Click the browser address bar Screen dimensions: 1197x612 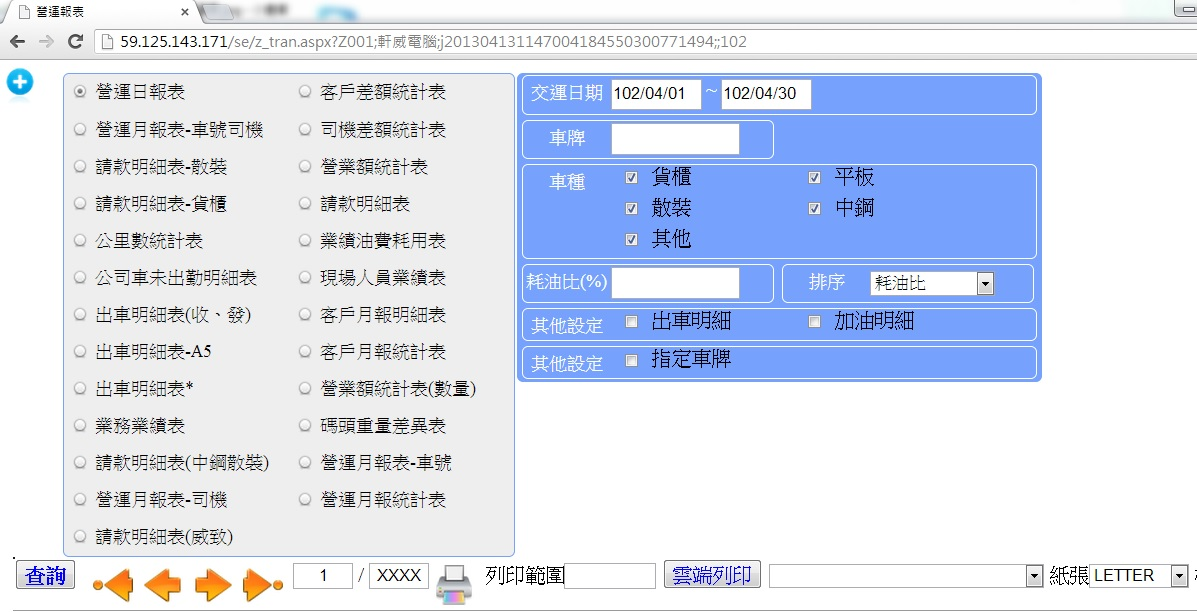(641, 42)
